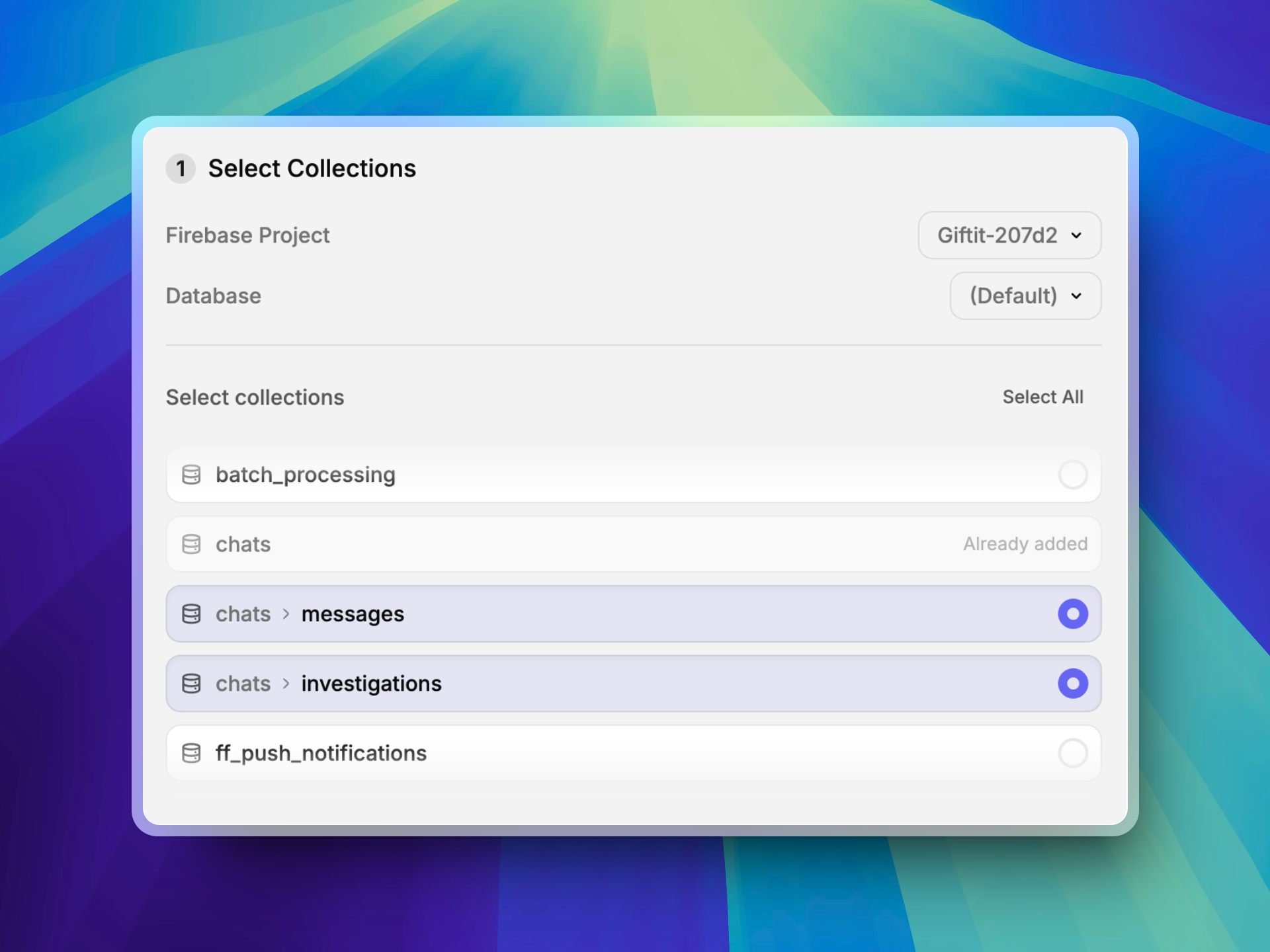The height and width of the screenshot is (952, 1270).
Task: Click database icon beside chats investigations
Action: [x=191, y=684]
